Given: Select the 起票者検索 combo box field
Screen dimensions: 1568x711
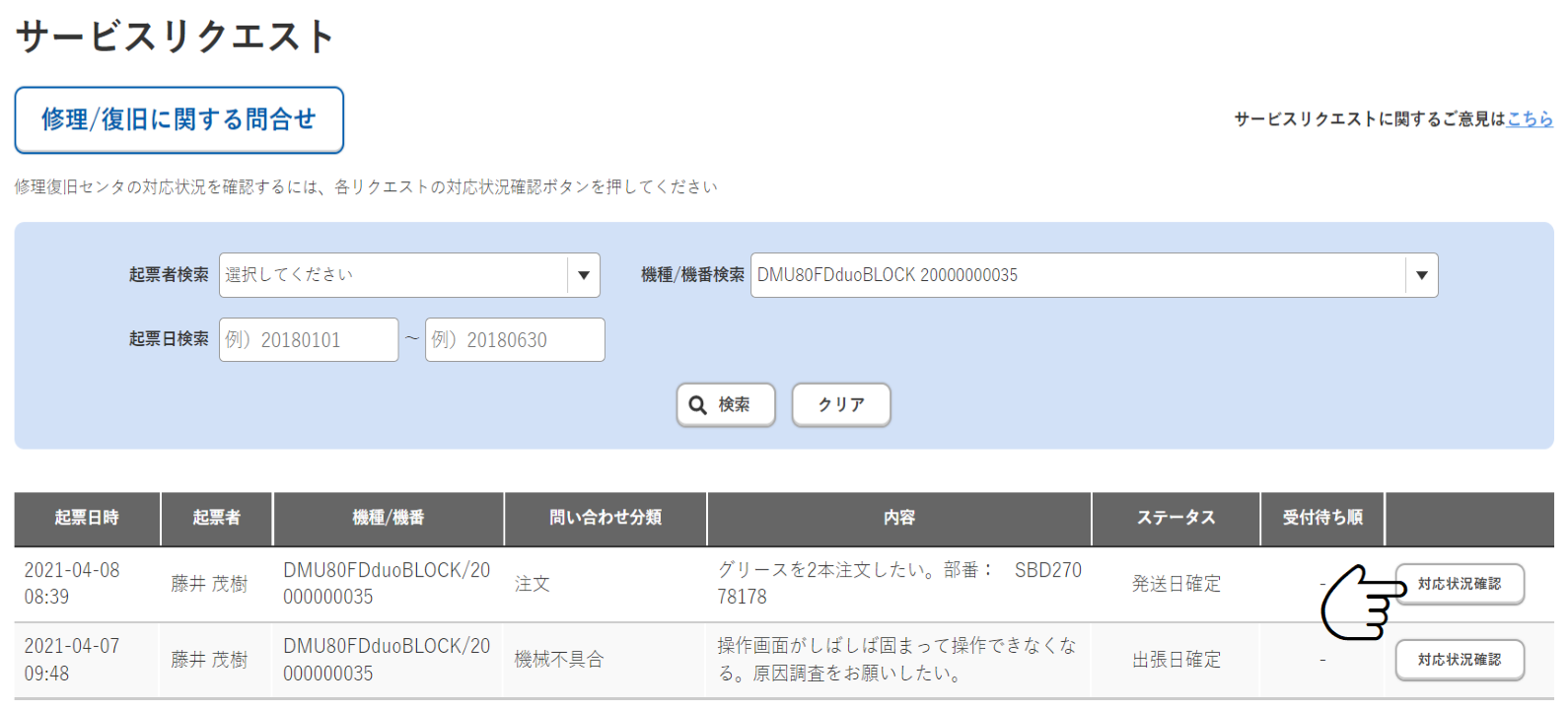Looking at the screenshot, I should (409, 275).
